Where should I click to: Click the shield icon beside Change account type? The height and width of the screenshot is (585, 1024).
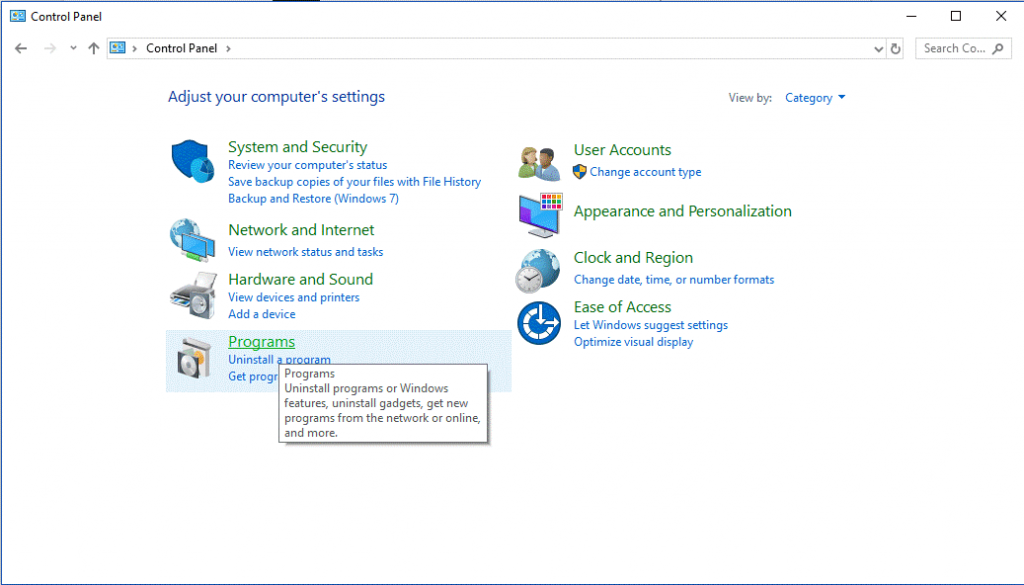579,172
